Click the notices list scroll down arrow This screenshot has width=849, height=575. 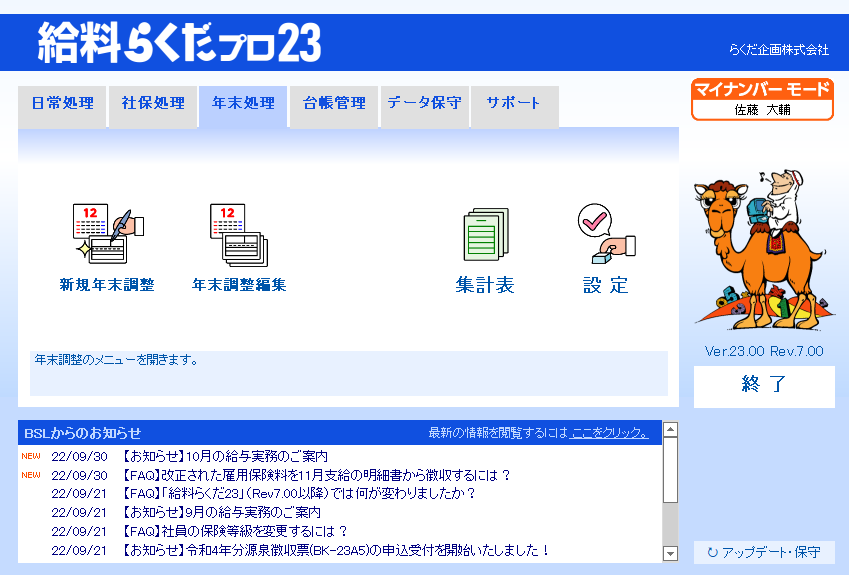click(x=670, y=553)
